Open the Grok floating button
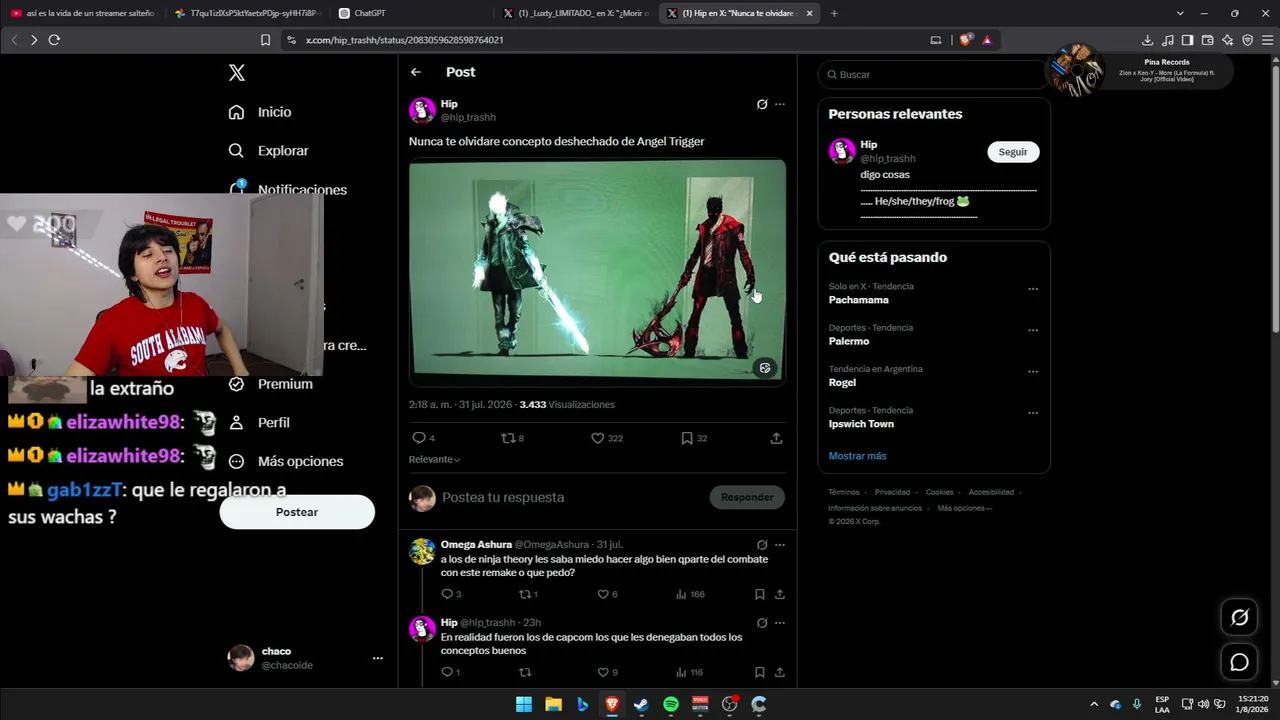The width and height of the screenshot is (1280, 720). click(1239, 617)
